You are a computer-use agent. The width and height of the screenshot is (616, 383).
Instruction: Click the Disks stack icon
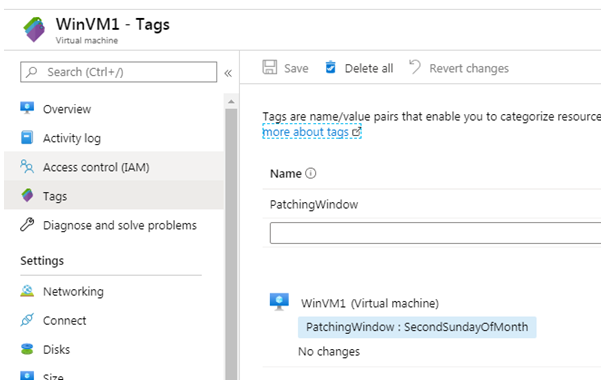(27, 349)
